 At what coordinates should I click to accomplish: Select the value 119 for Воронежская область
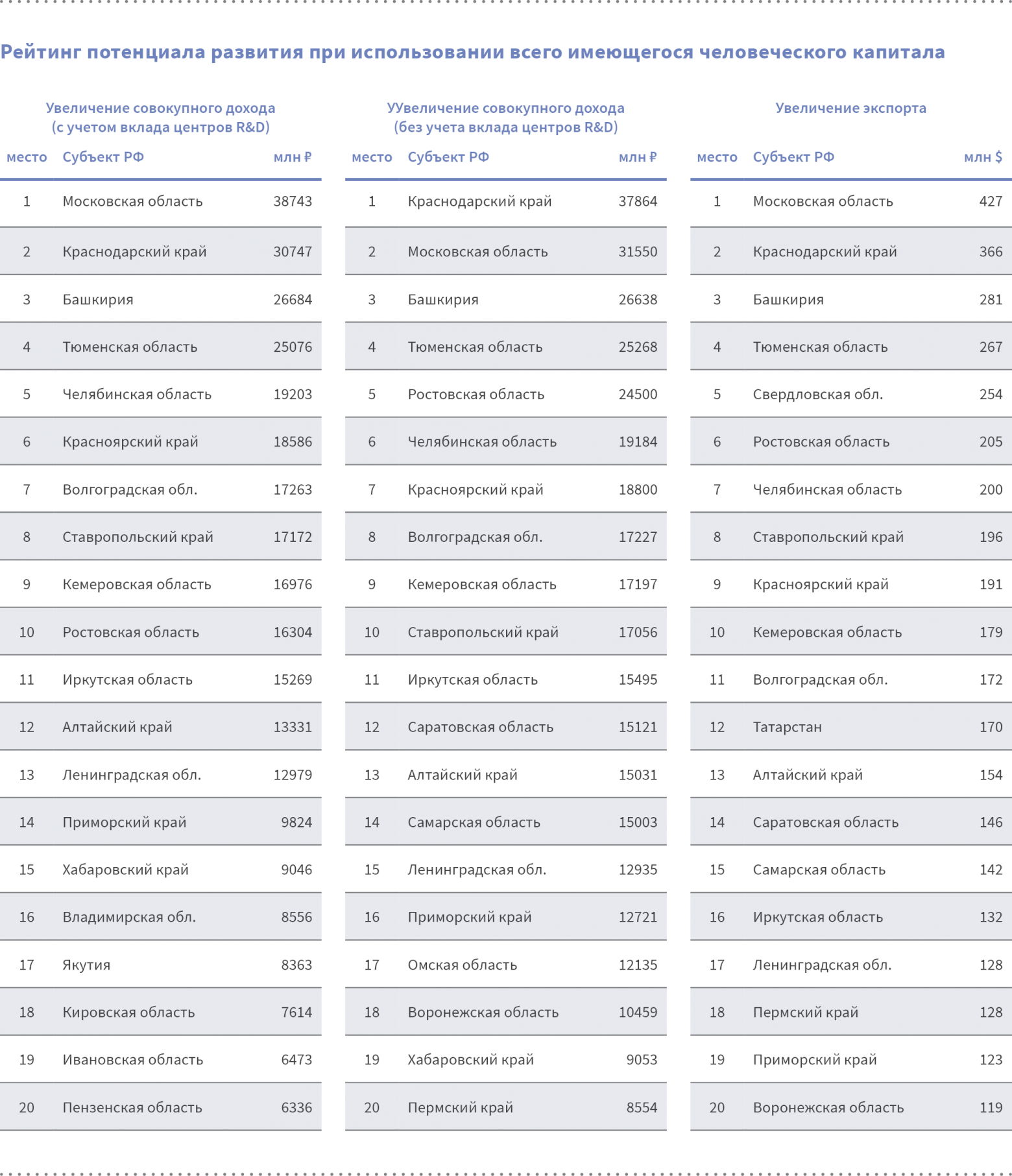click(991, 1108)
